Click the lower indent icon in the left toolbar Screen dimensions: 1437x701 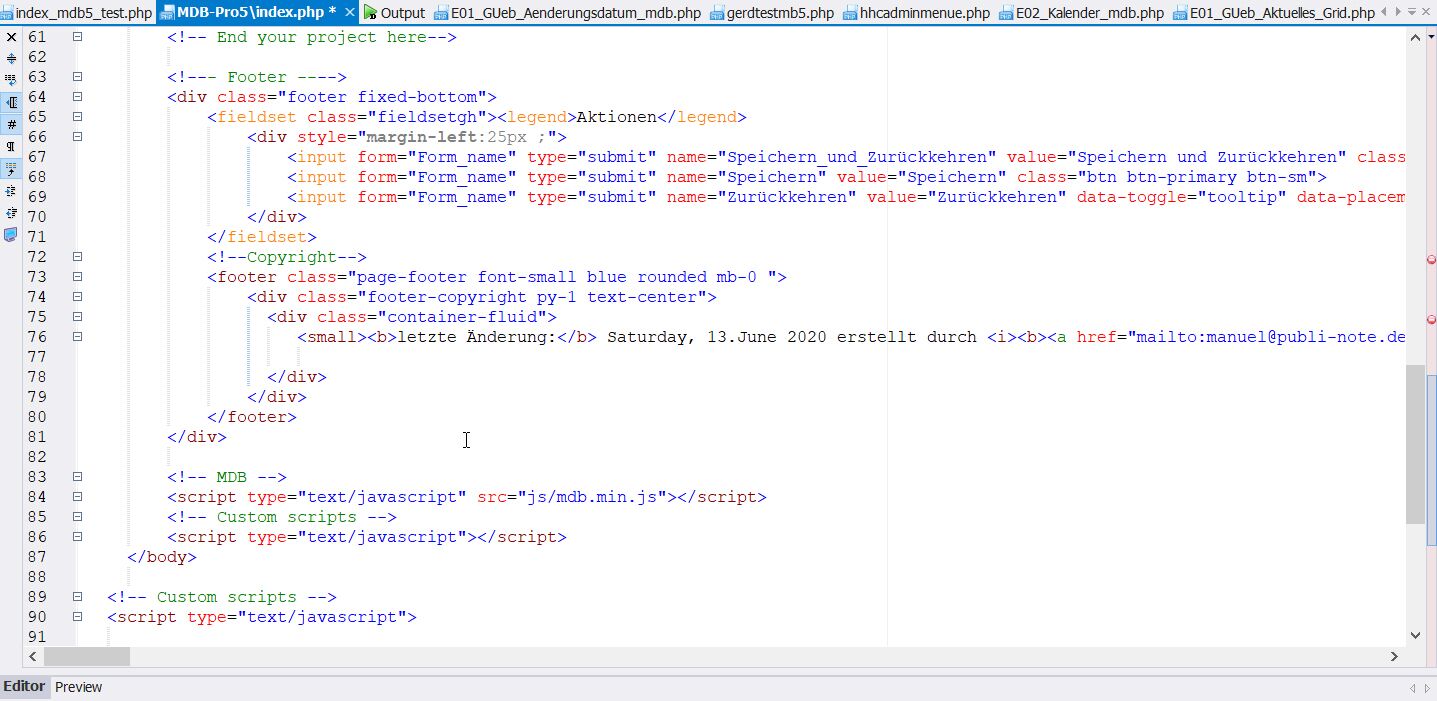[11, 212]
